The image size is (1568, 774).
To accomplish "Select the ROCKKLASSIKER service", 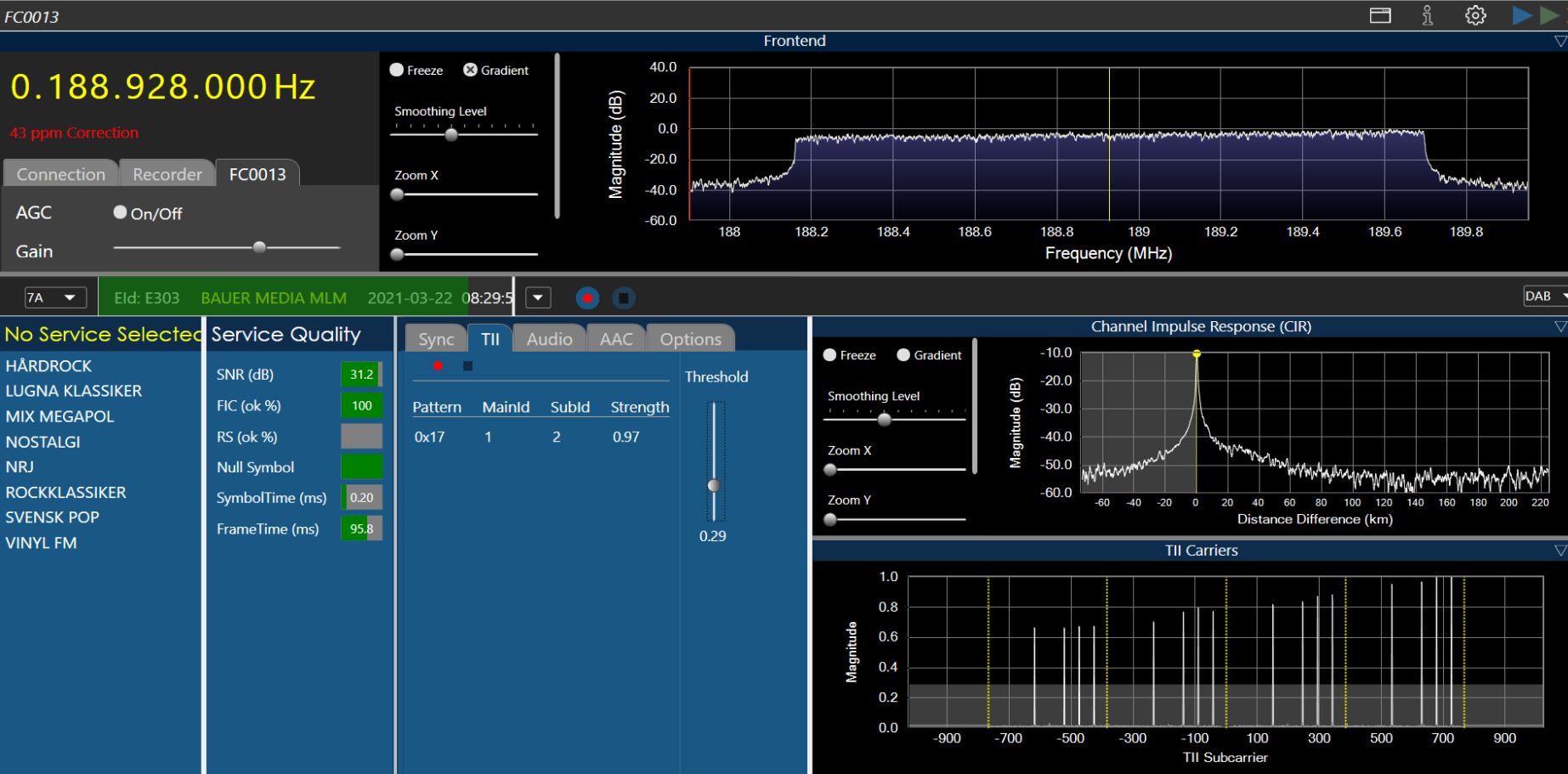I will tap(65, 492).
